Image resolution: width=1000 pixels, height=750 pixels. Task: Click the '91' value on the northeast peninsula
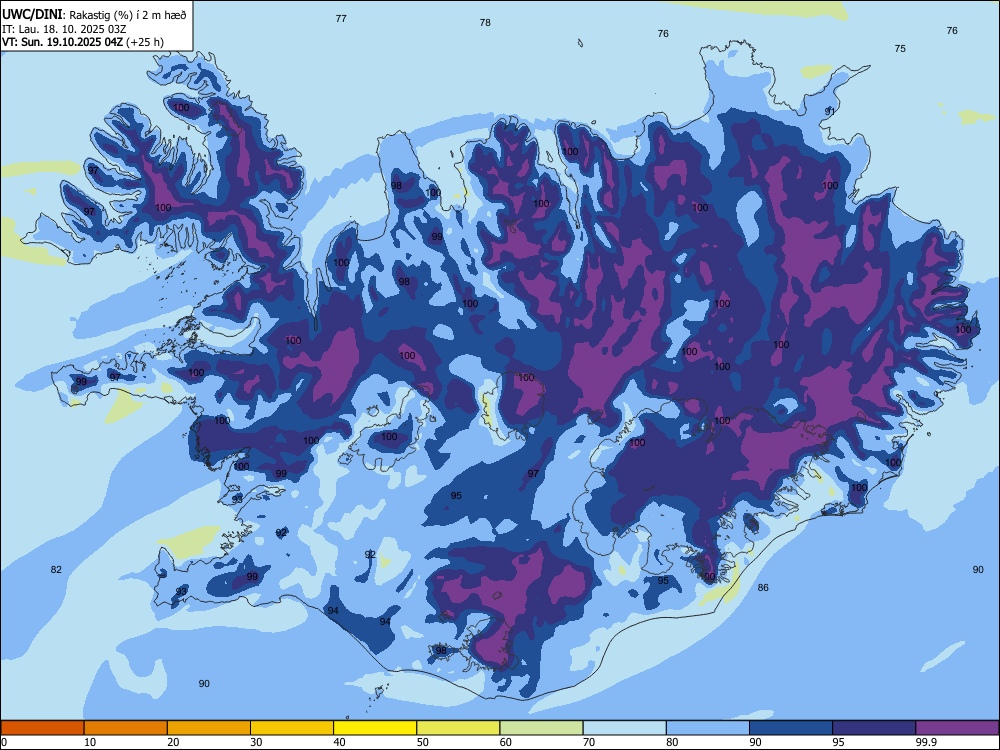830,111
